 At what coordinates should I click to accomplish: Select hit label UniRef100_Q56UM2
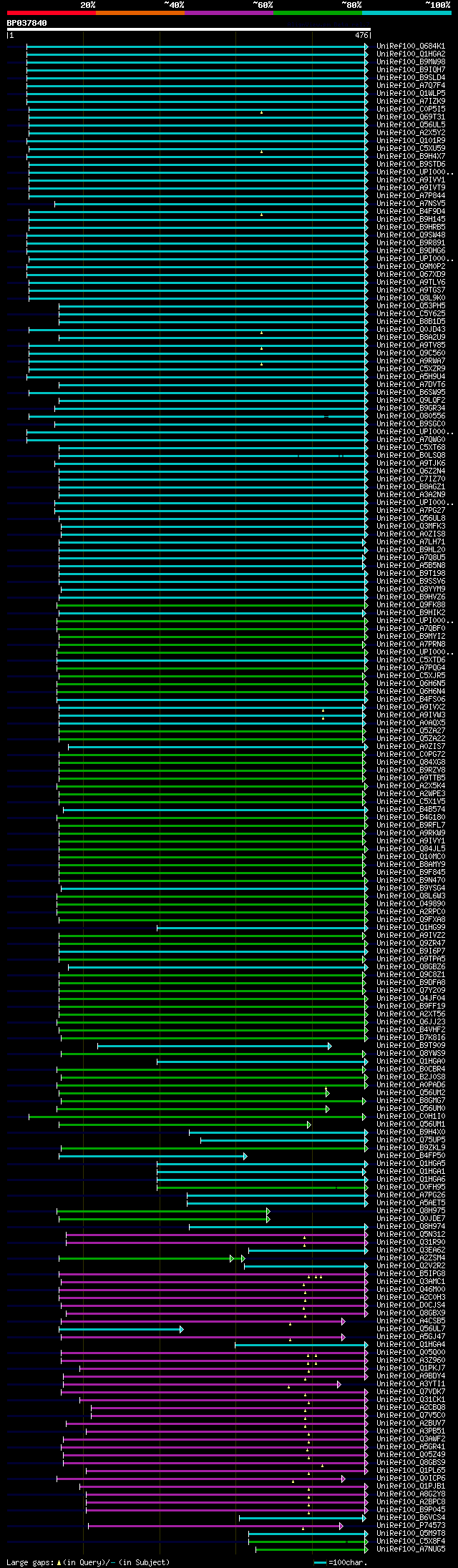[411, 1092]
